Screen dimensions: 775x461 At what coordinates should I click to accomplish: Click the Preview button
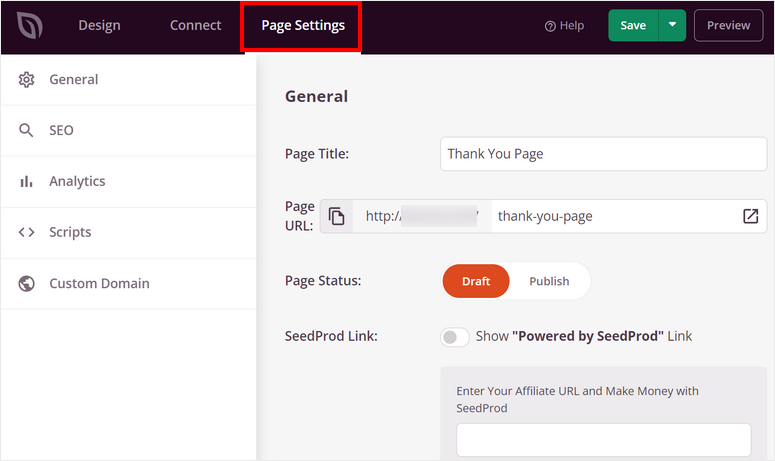(x=728, y=26)
